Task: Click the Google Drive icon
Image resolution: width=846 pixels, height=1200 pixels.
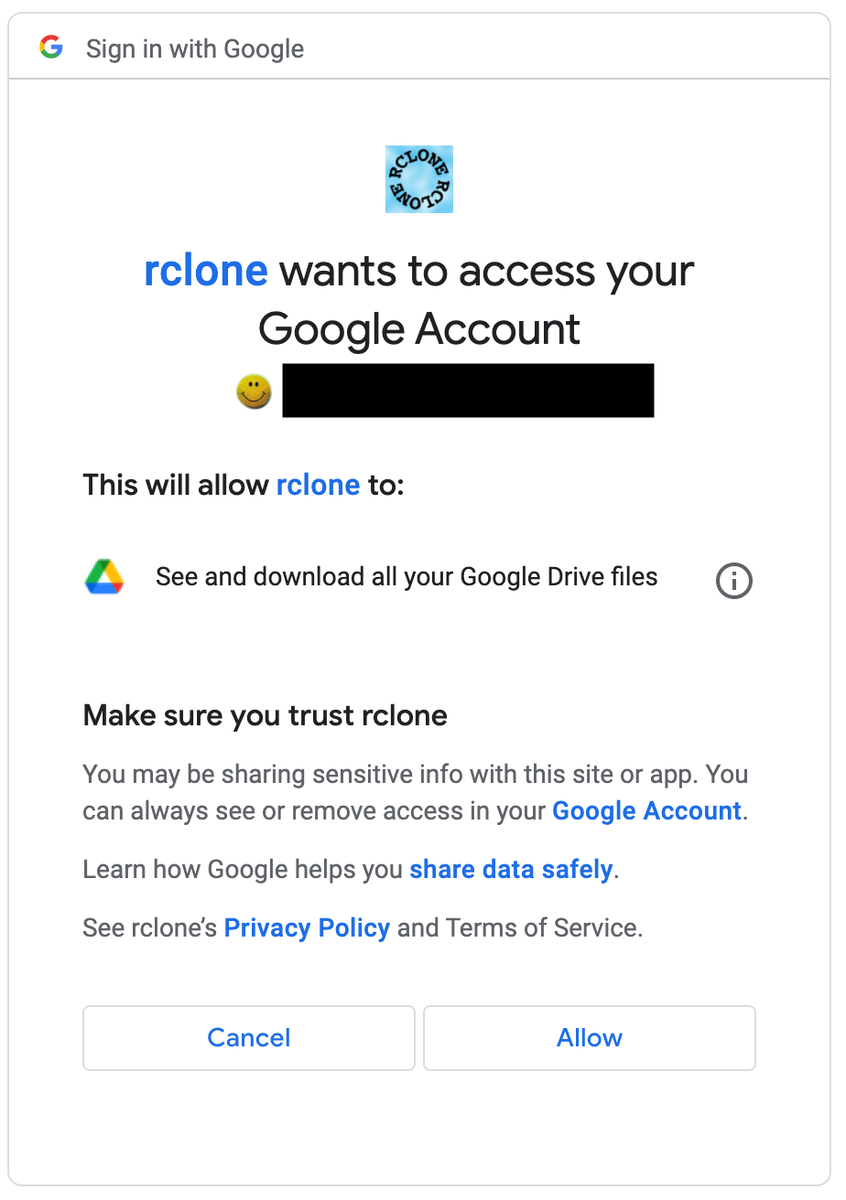Action: 104,577
